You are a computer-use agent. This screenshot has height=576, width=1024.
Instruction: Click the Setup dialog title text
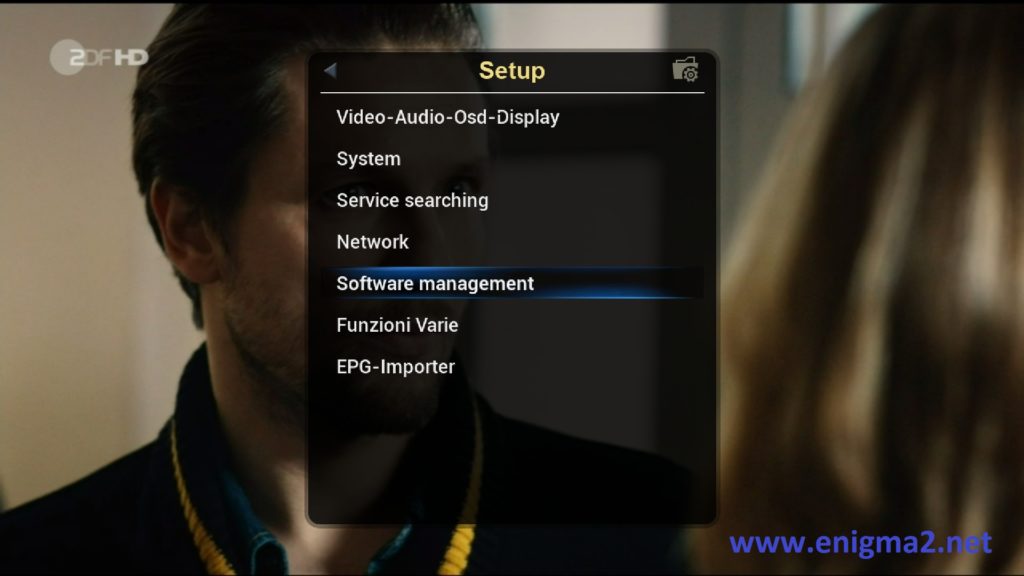tap(510, 71)
